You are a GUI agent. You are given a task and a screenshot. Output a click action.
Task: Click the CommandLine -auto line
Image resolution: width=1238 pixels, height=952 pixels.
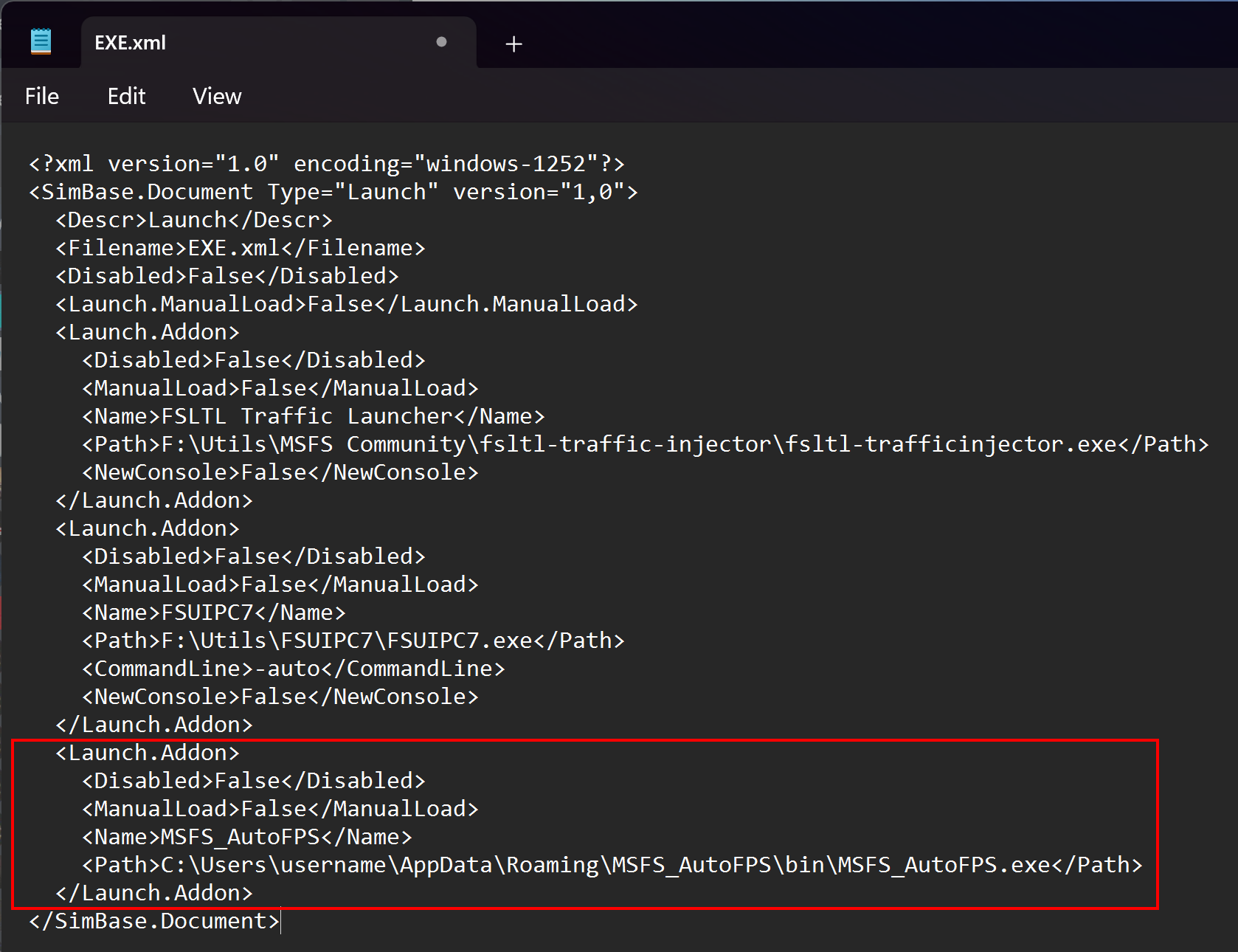pos(294,669)
